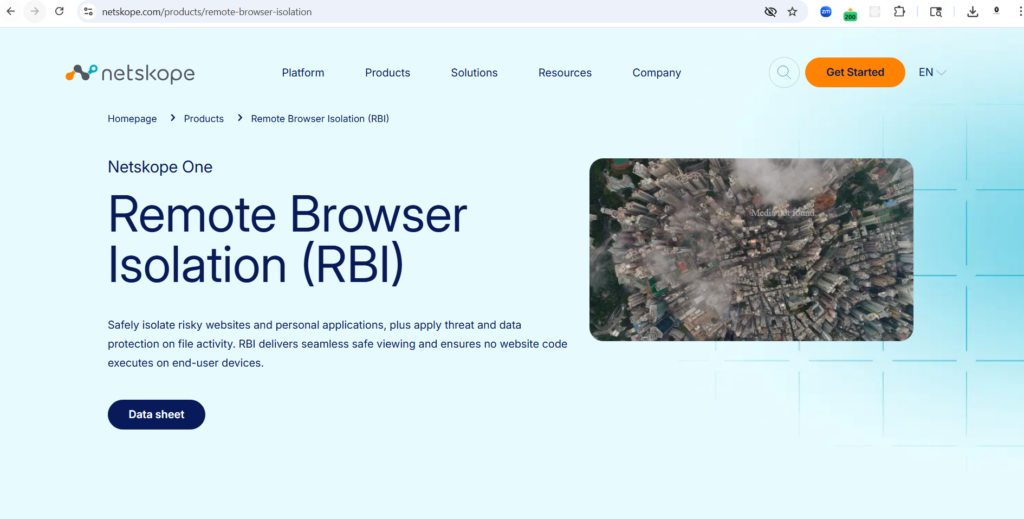
Task: Click the orange Get Started button
Action: point(855,73)
